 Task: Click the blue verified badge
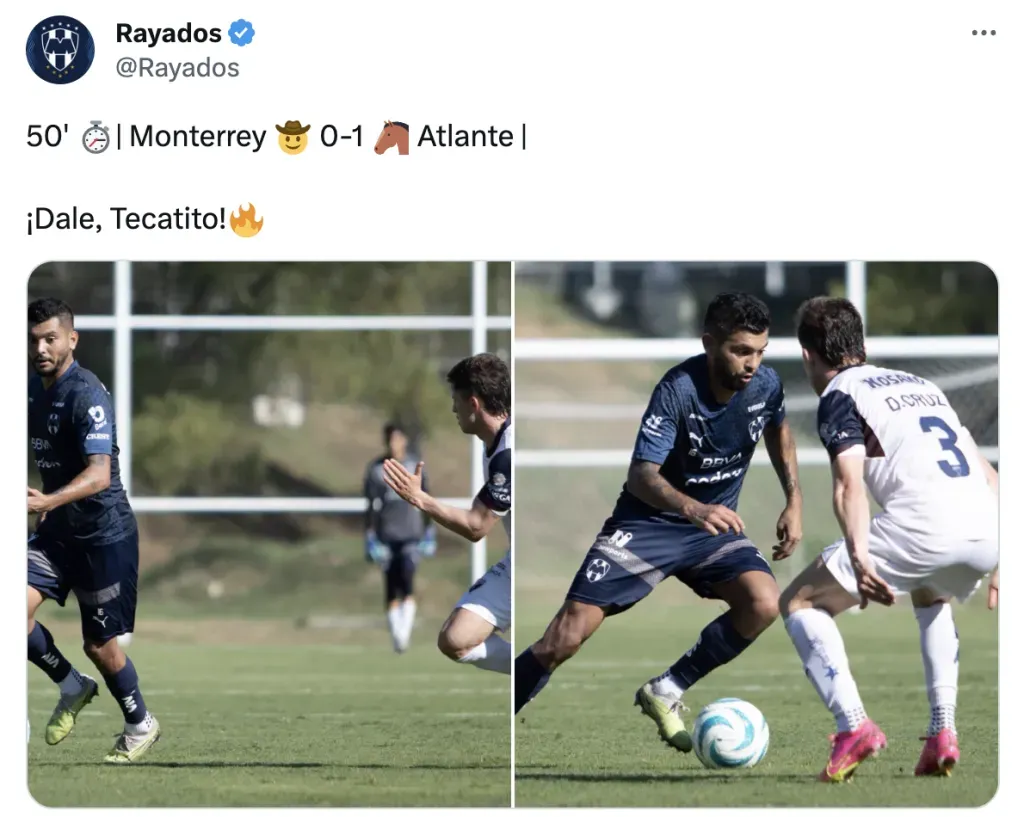click(242, 33)
